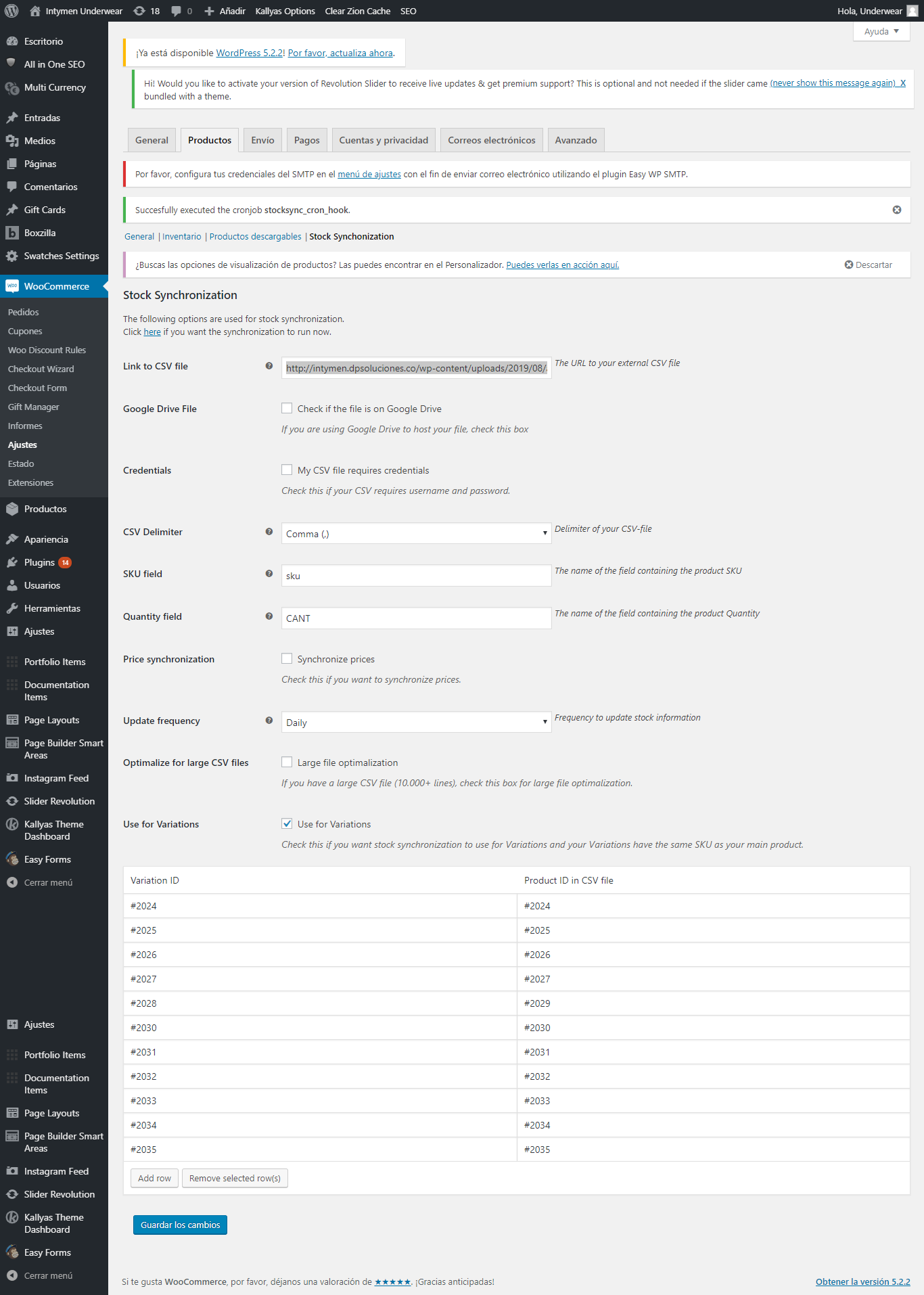
Task: Focus the Link to CSV file URL field
Action: [x=416, y=367]
